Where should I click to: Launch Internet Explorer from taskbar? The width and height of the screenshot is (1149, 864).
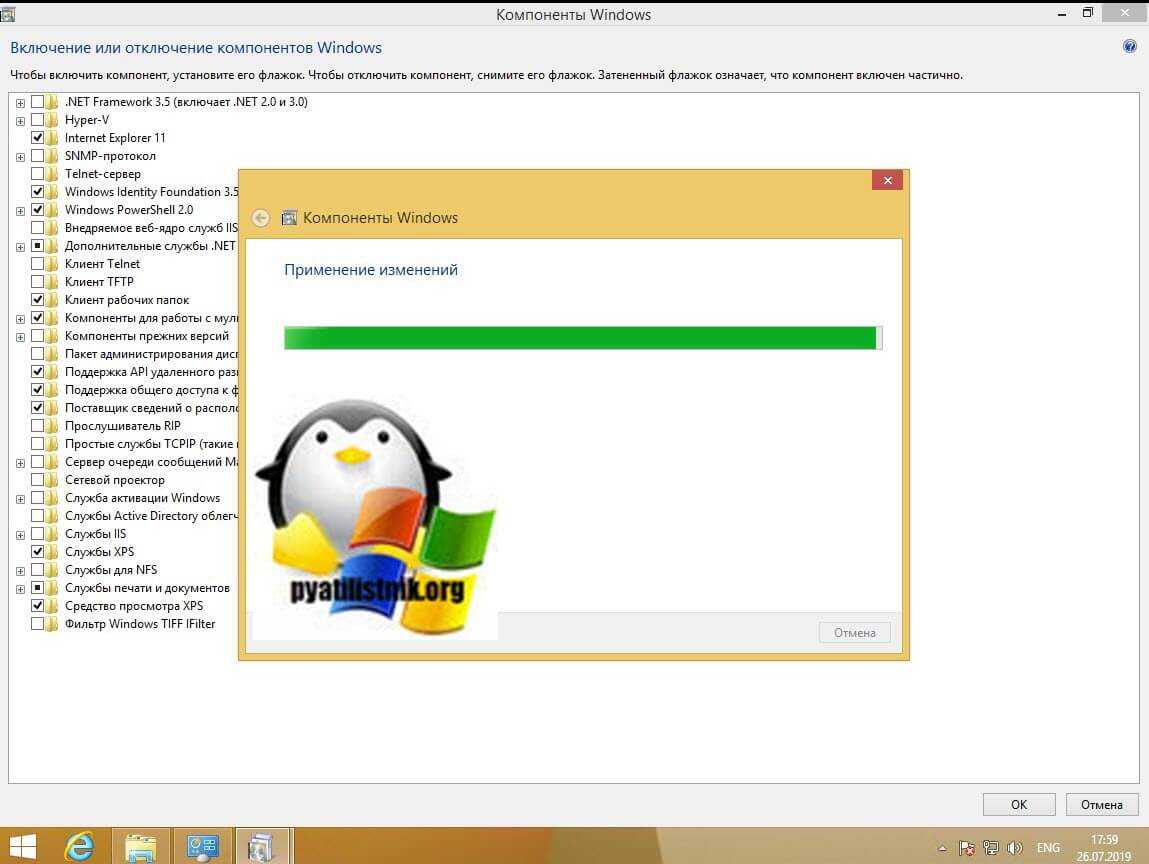click(x=79, y=846)
